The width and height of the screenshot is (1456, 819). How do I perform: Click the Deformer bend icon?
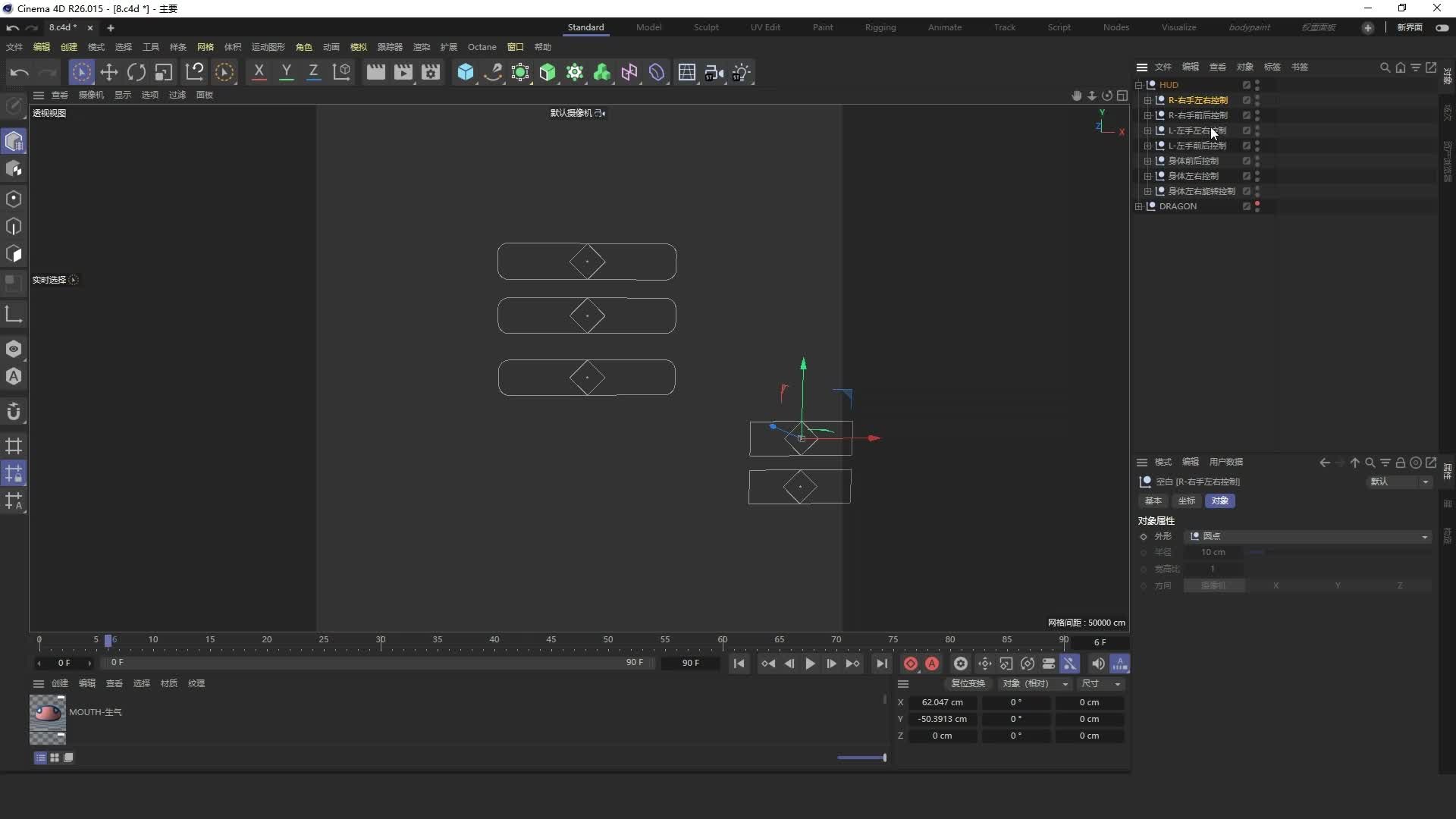pyautogui.click(x=657, y=72)
